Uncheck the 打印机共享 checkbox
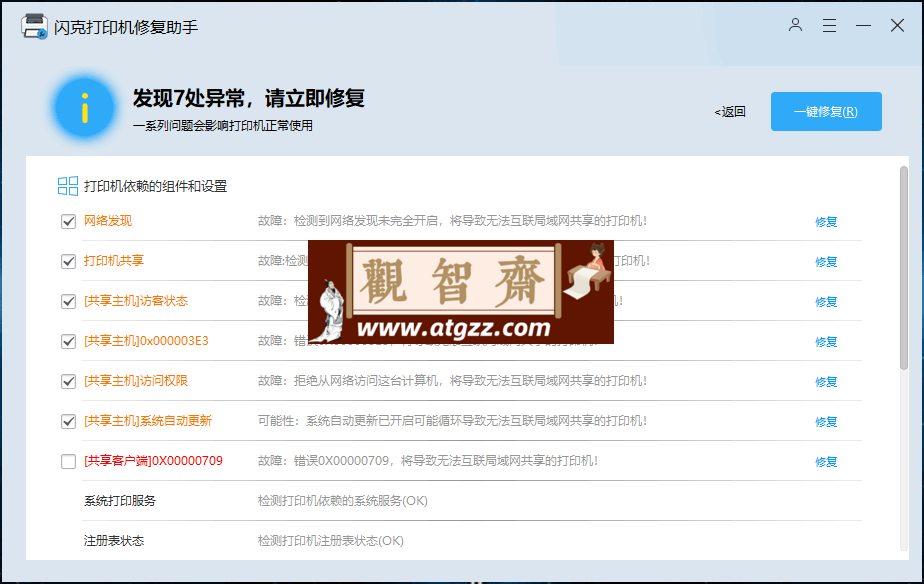The image size is (924, 584). click(68, 262)
